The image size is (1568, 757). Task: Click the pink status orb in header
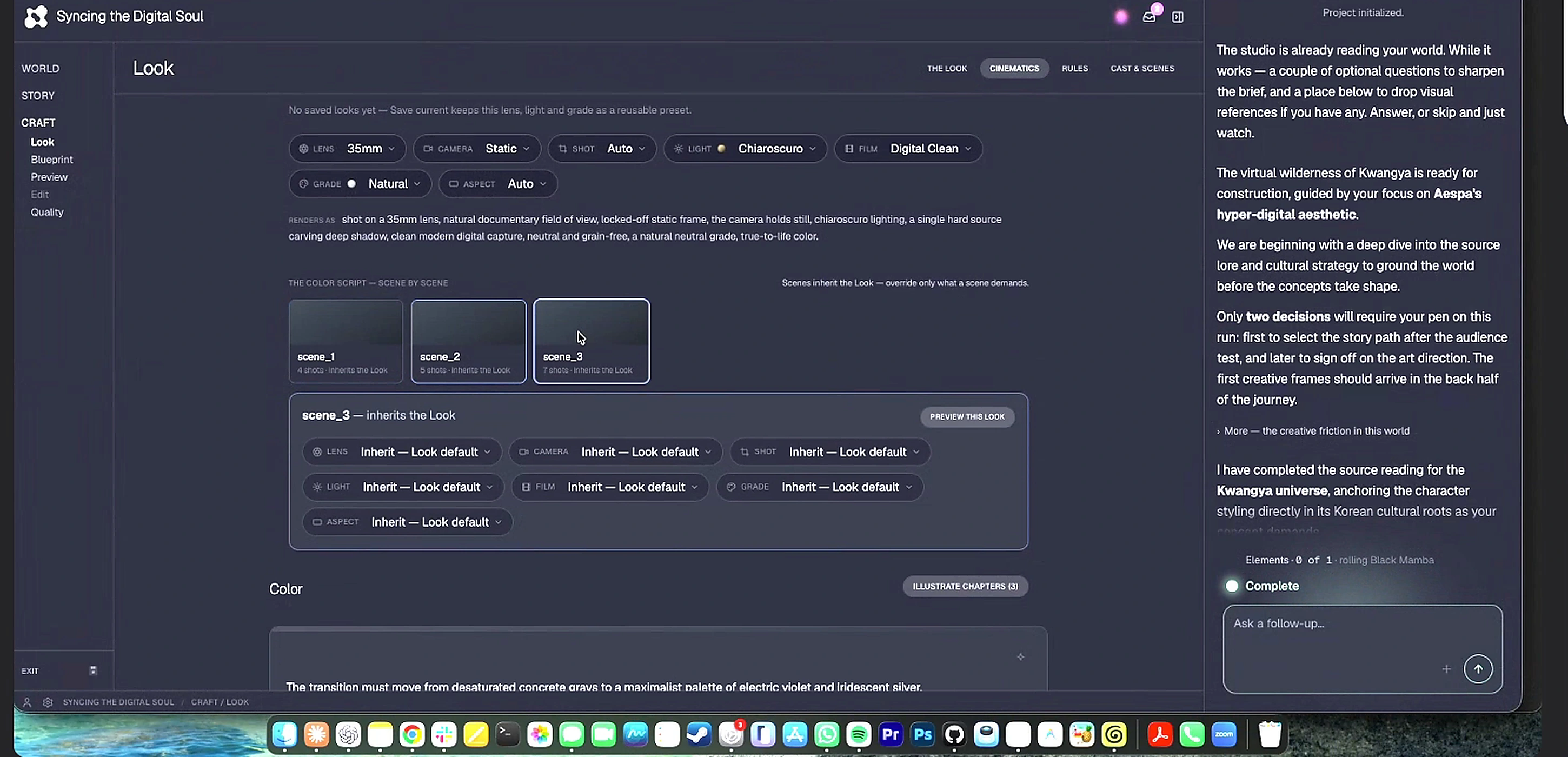(x=1121, y=17)
